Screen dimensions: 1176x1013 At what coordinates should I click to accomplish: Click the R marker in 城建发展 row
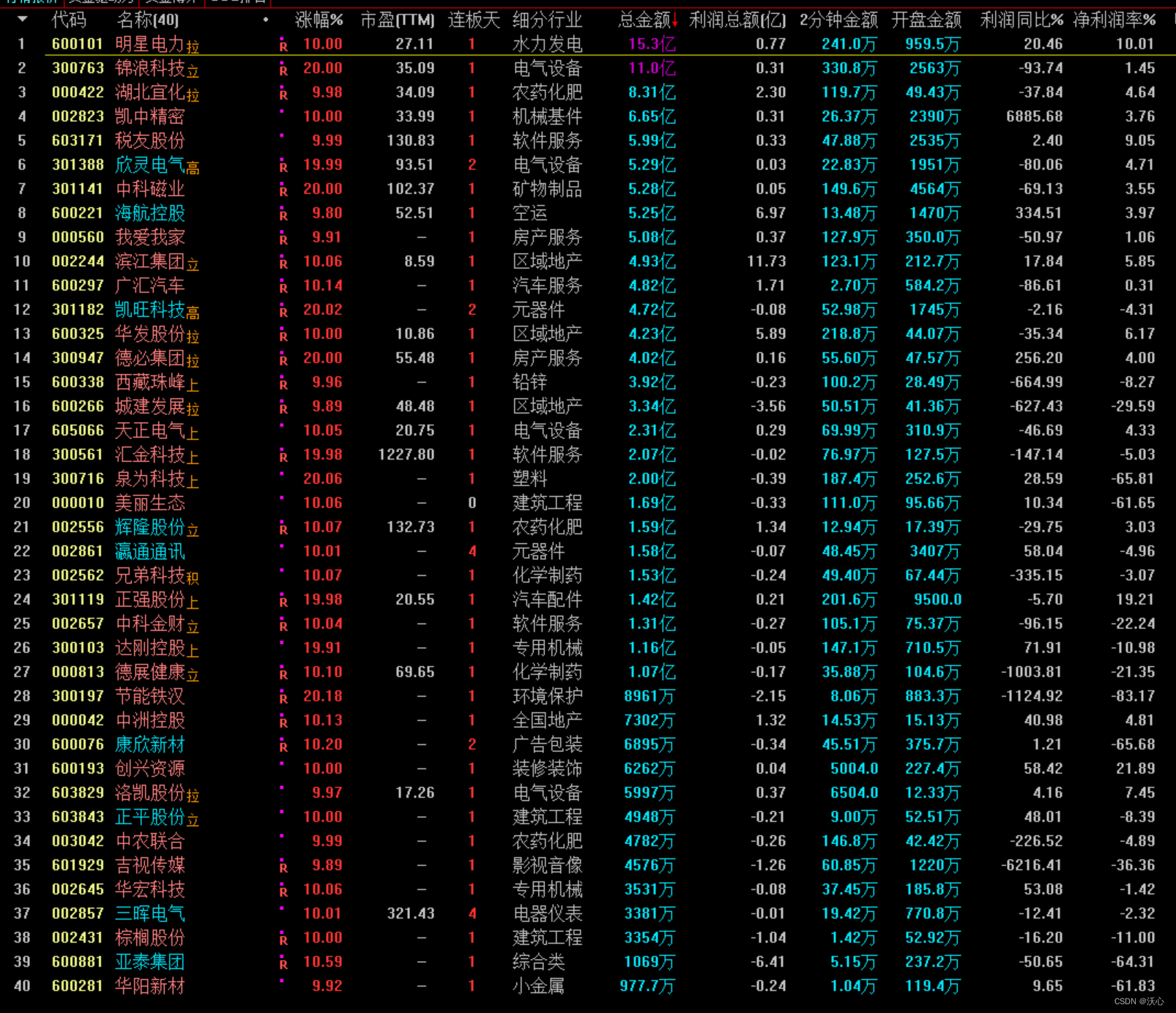pos(283,408)
